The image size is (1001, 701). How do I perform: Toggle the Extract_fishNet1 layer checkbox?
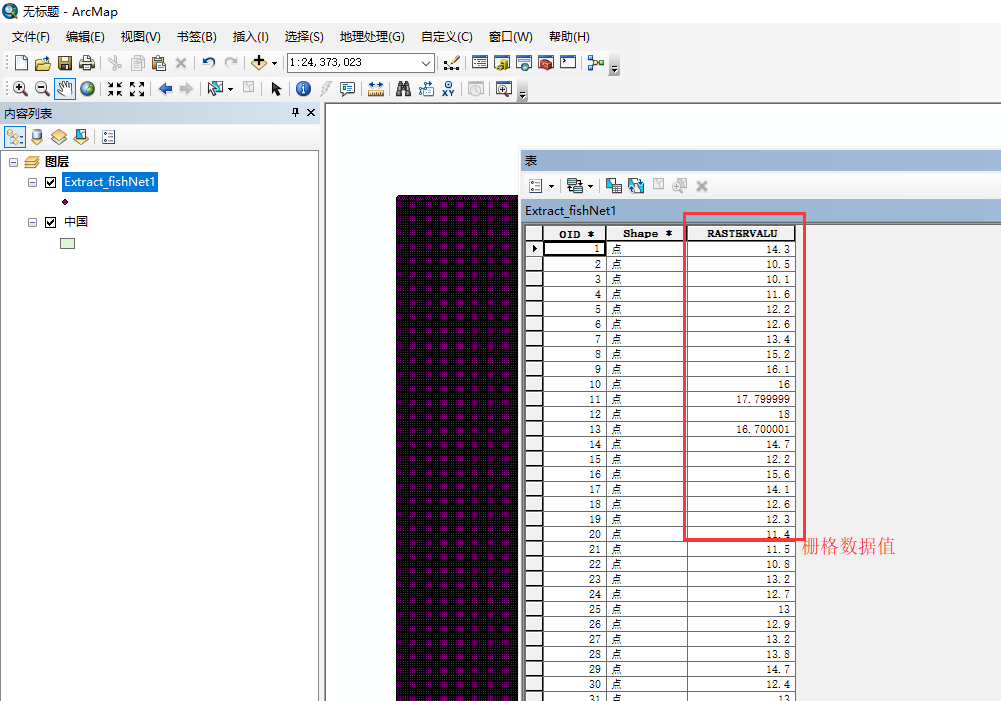click(x=51, y=183)
